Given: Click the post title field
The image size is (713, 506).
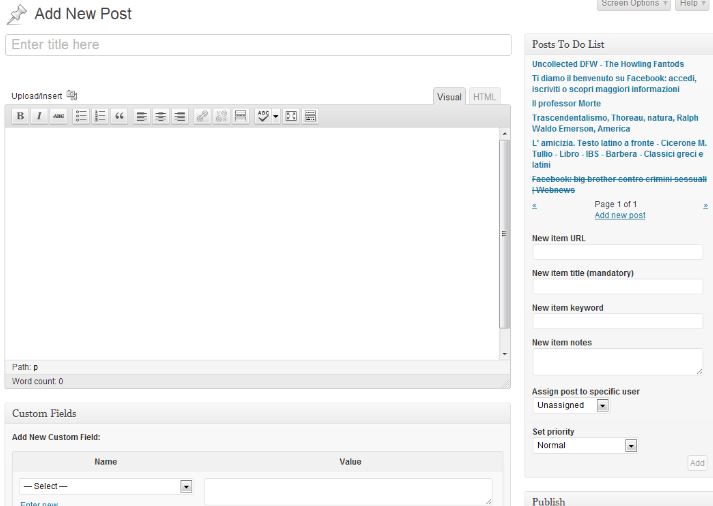Looking at the screenshot, I should [258, 45].
